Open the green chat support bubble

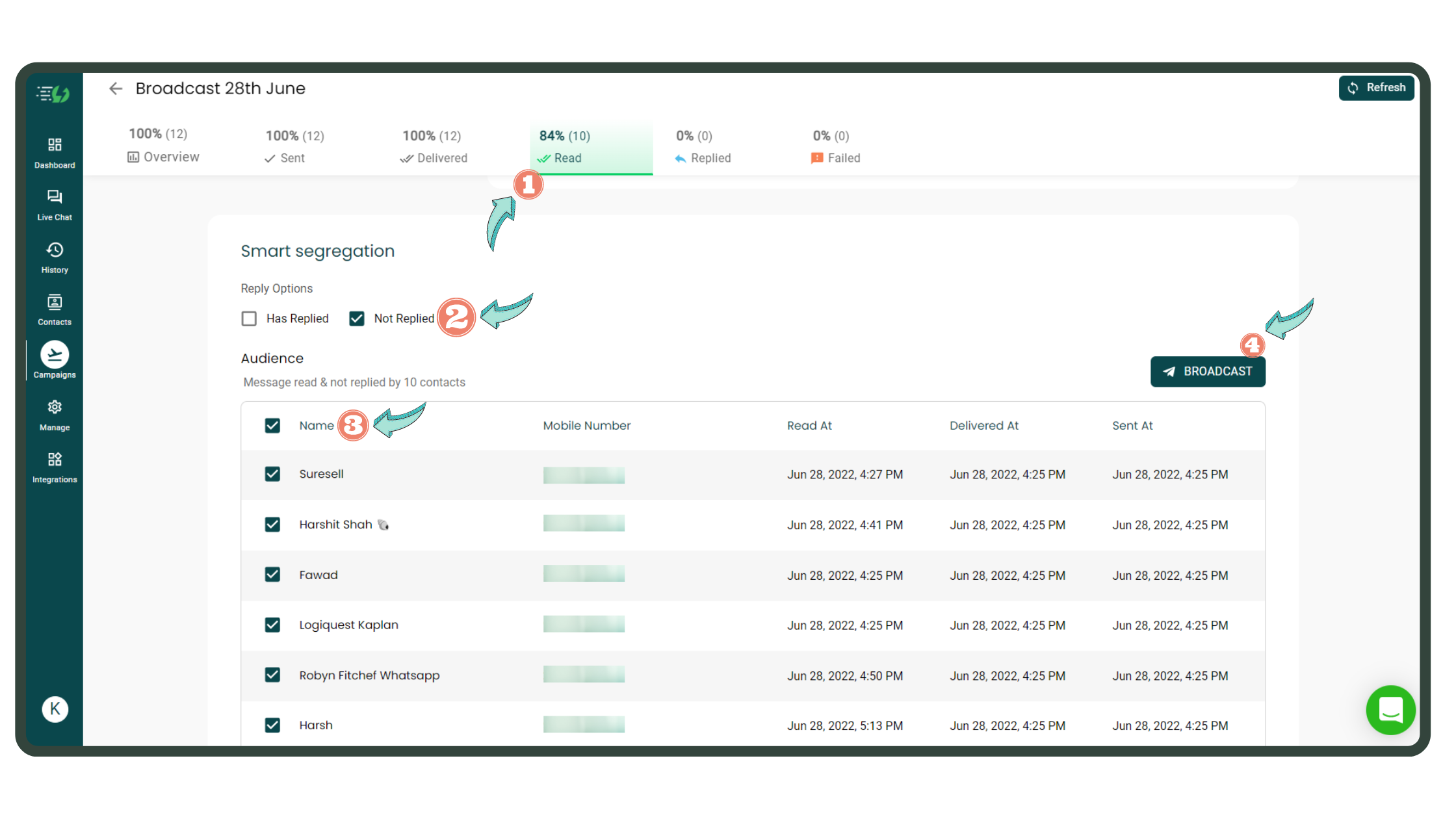(1390, 710)
